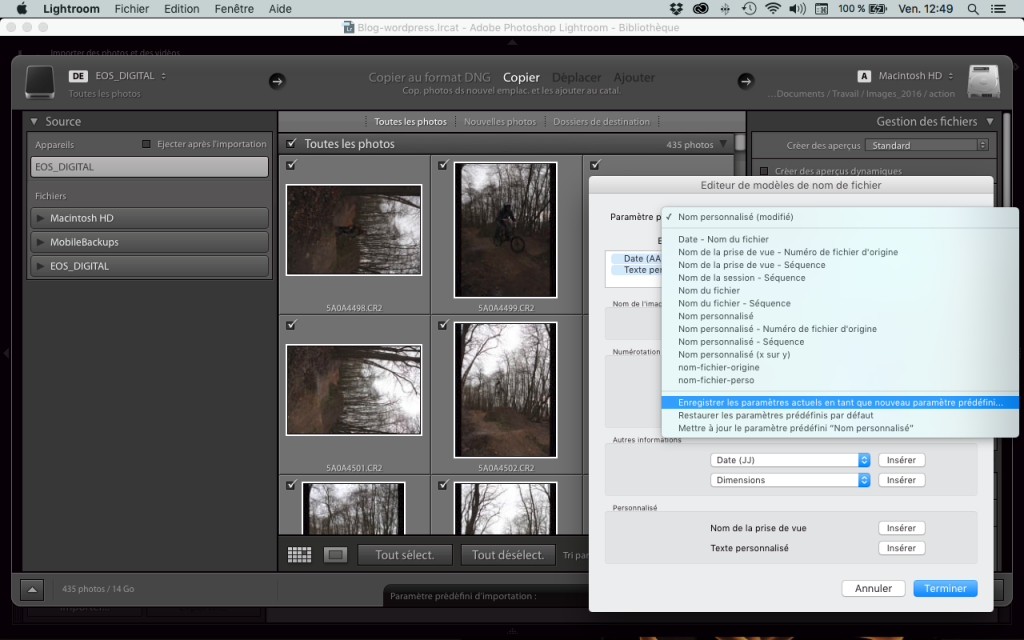The image size is (1024, 640).
Task: Switch to Nouvelles photos tab
Action: tap(500, 121)
